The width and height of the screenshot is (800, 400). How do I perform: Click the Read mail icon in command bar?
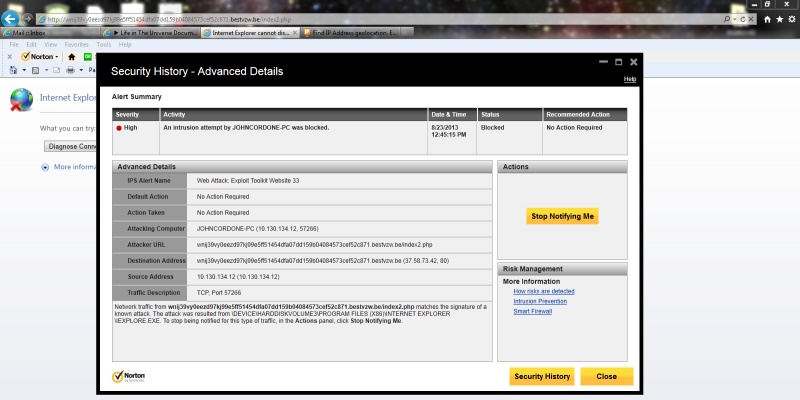pyautogui.click(x=57, y=70)
